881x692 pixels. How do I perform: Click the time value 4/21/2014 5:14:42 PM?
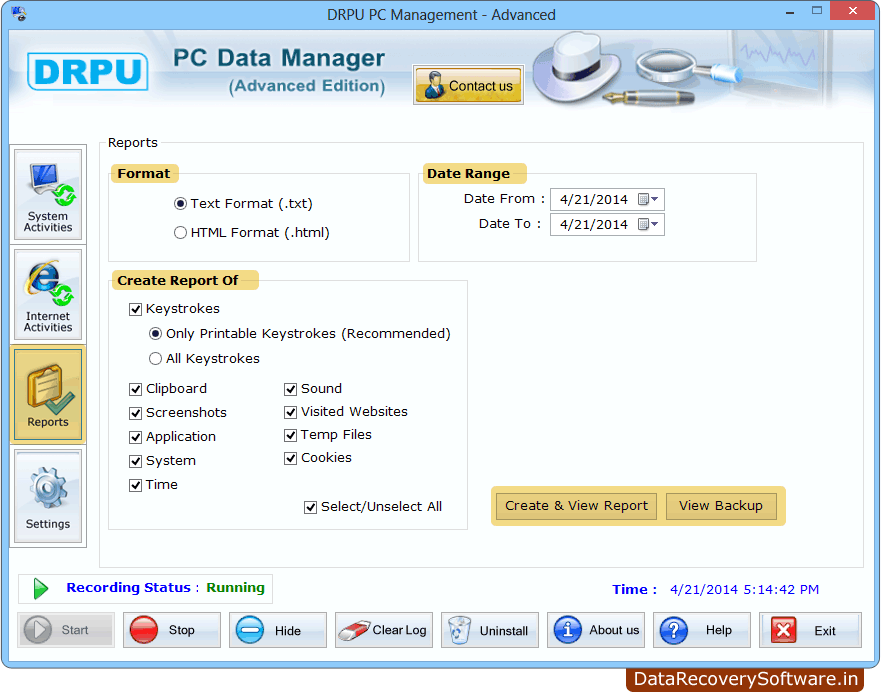click(x=744, y=590)
